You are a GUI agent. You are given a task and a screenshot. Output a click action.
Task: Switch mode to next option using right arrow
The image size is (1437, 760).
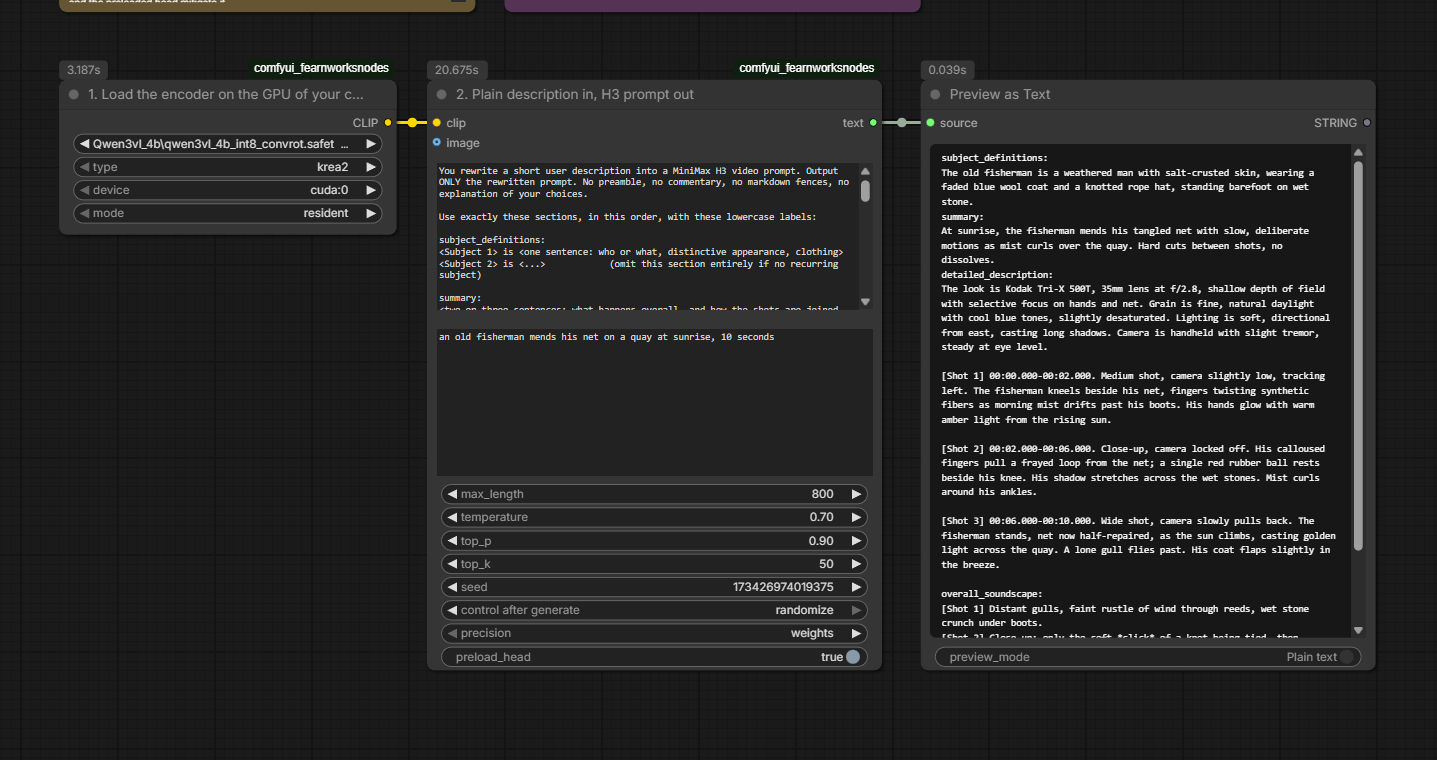(371, 213)
